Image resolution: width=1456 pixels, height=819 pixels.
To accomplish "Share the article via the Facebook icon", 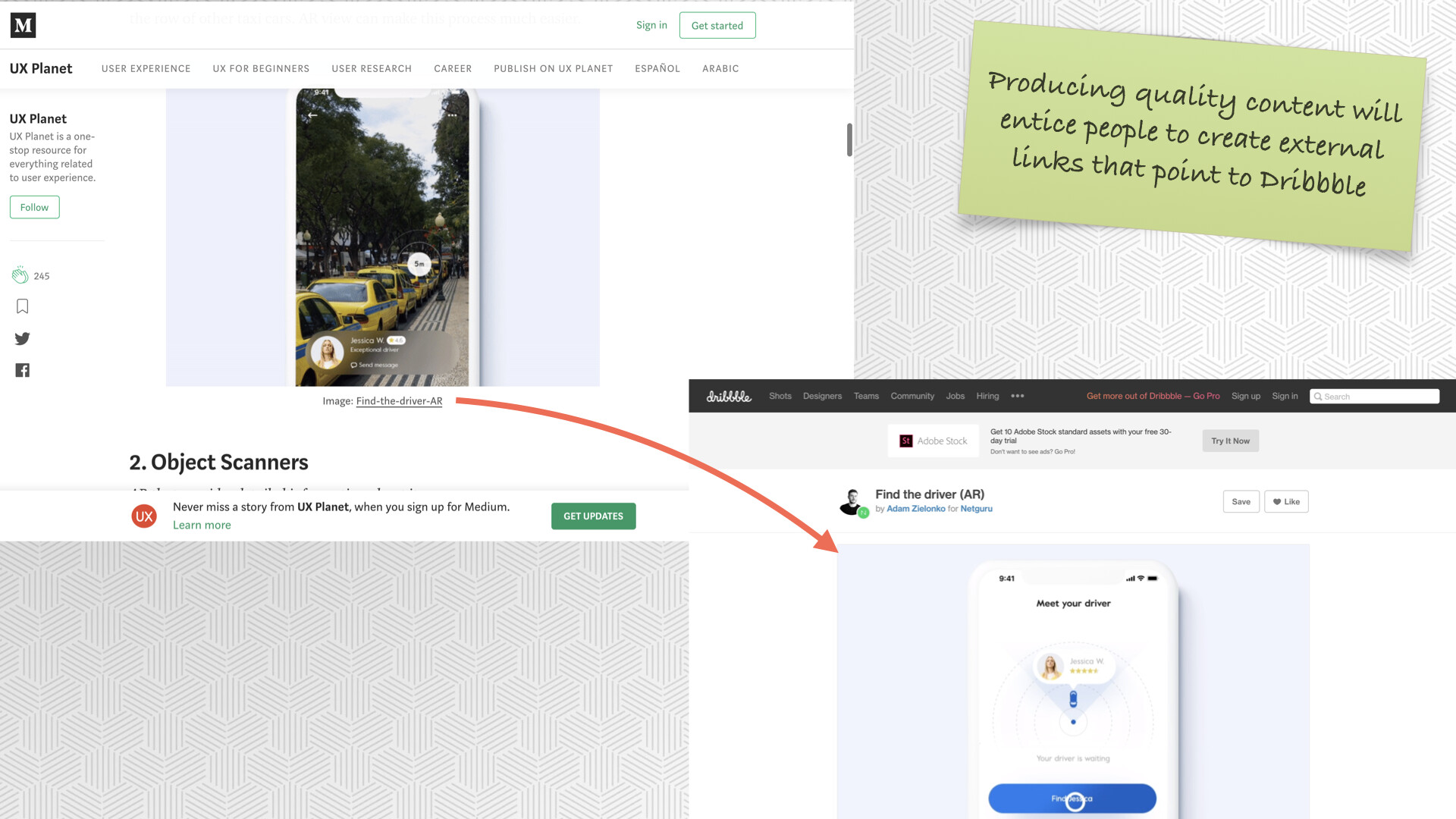I will coord(22,370).
